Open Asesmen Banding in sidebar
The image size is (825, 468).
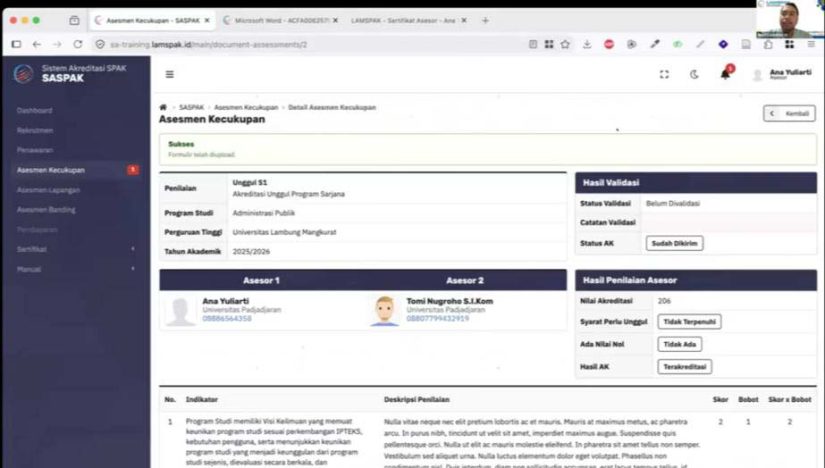tap(46, 210)
